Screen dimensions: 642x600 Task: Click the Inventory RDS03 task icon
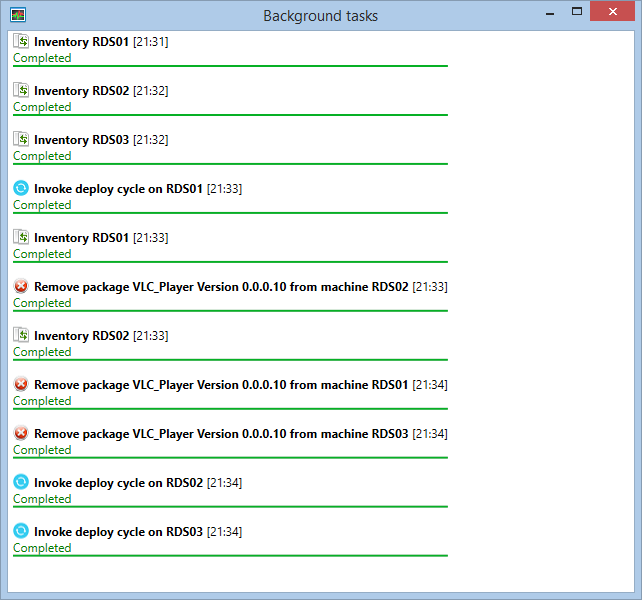[x=21, y=139]
